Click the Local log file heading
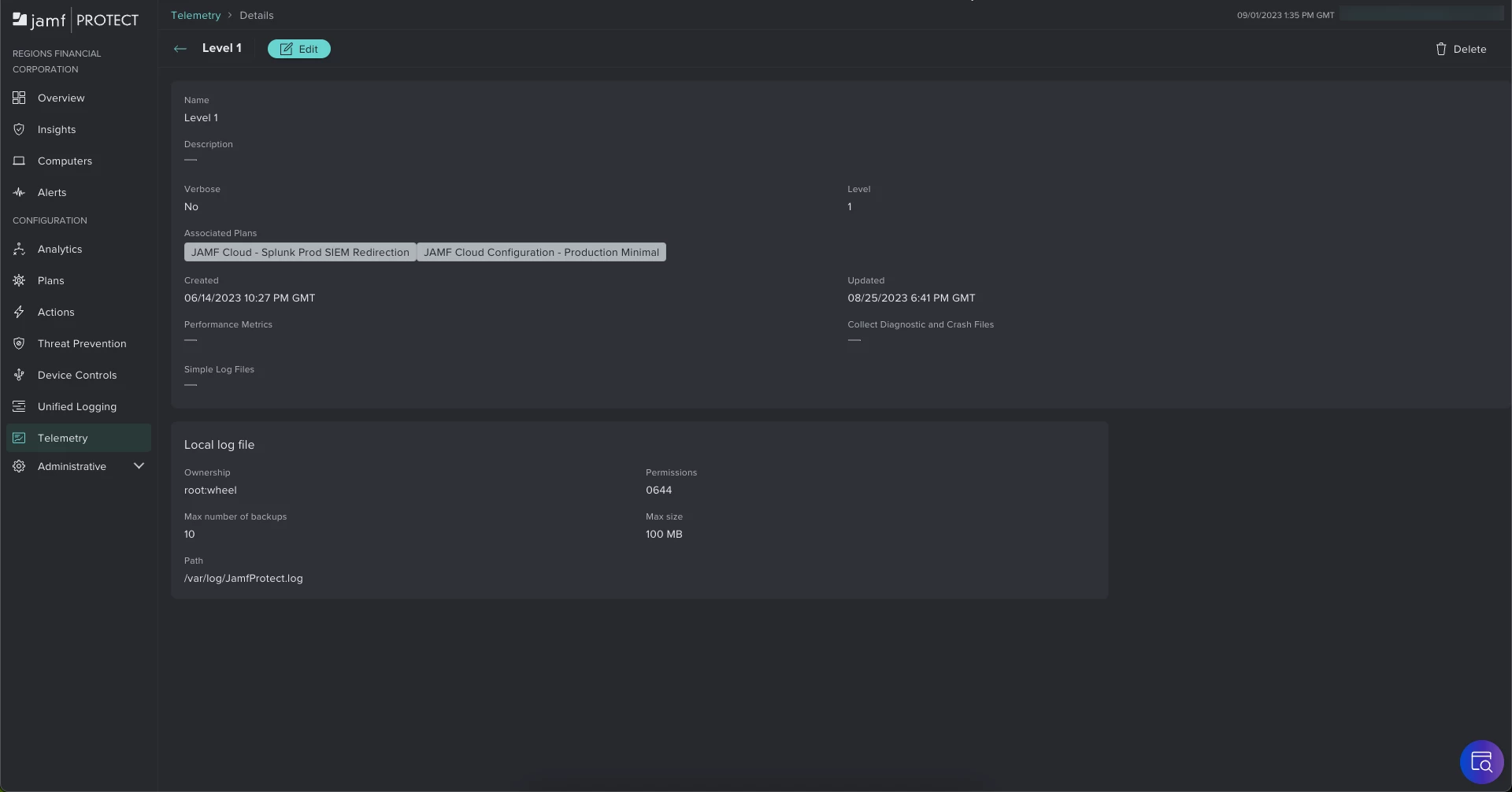This screenshot has width=1512, height=792. coord(219,445)
